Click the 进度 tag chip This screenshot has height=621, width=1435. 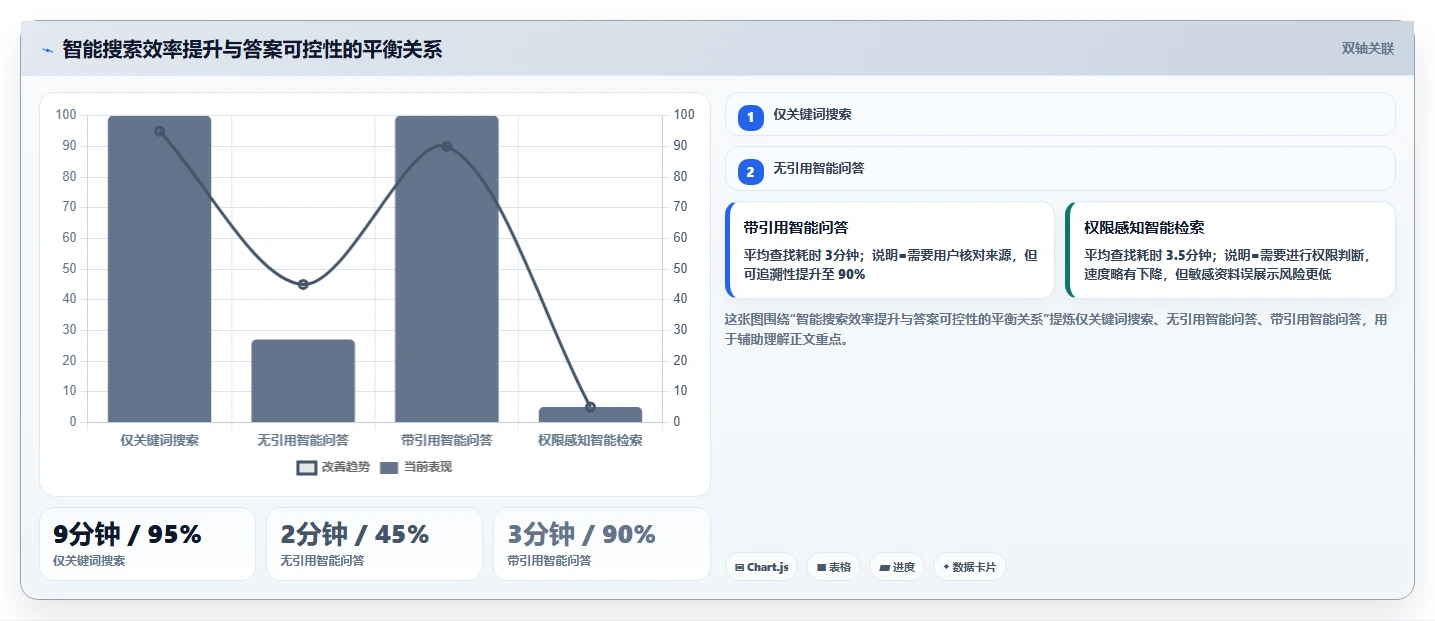897,567
